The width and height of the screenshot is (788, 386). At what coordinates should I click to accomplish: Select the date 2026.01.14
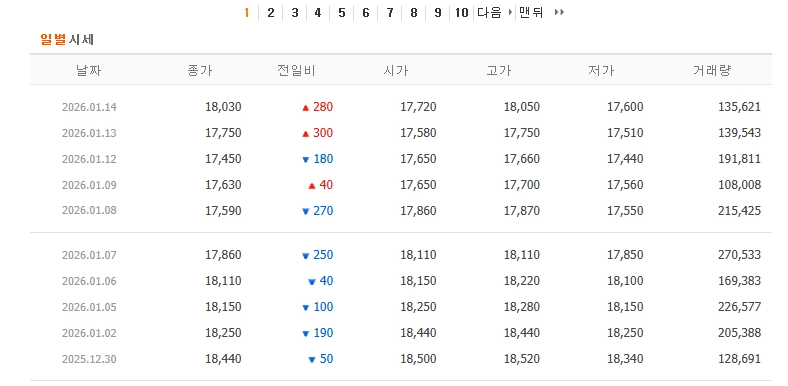pyautogui.click(x=89, y=107)
